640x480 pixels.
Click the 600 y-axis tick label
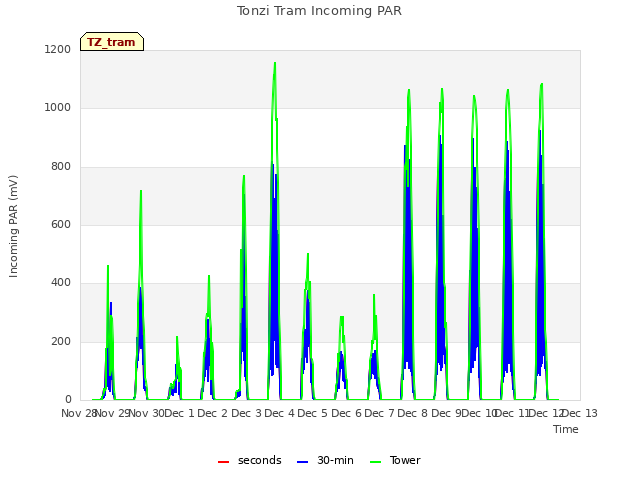61,224
